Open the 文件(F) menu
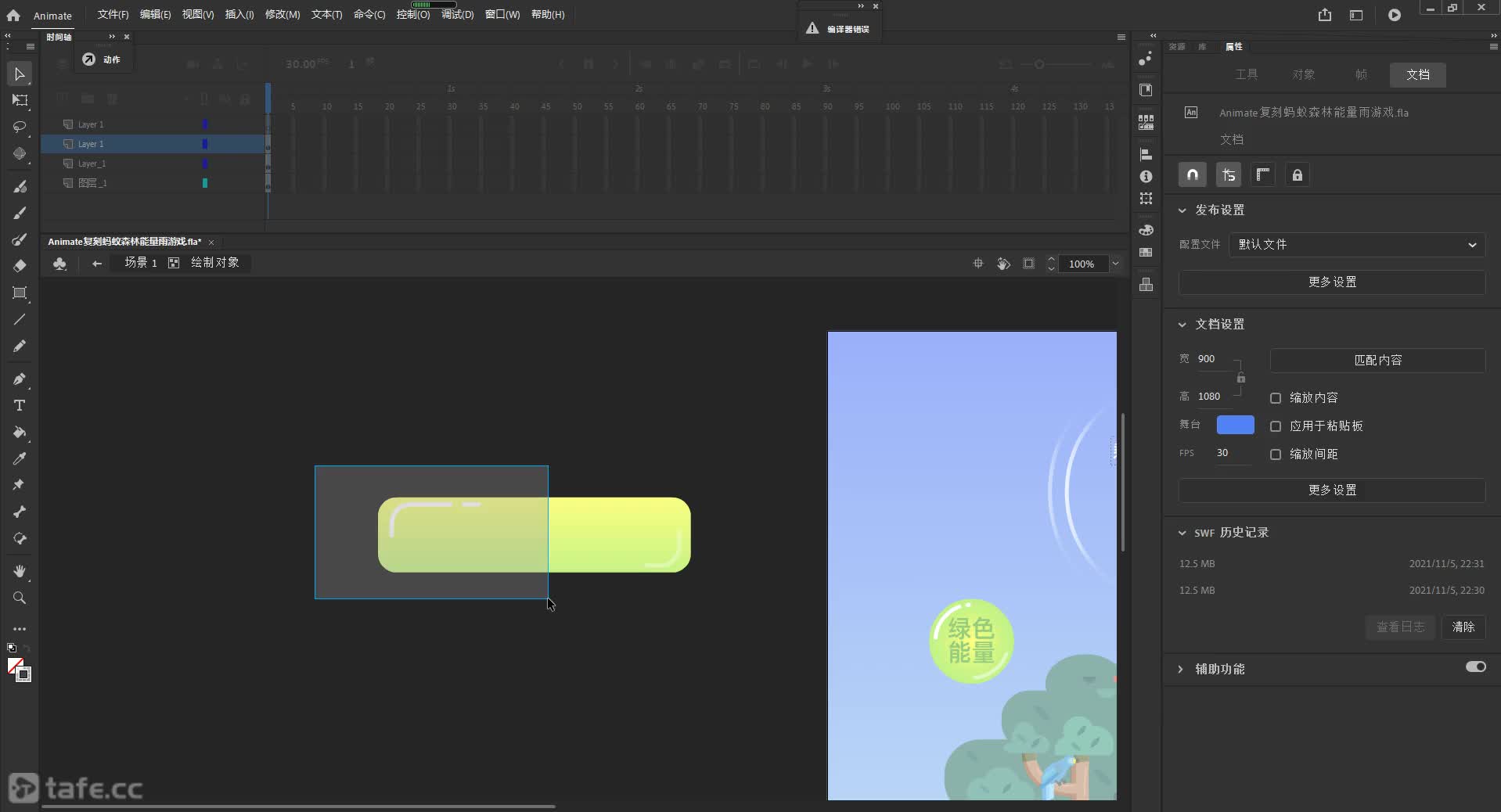Screen dimensions: 1501x812 pos(113,15)
